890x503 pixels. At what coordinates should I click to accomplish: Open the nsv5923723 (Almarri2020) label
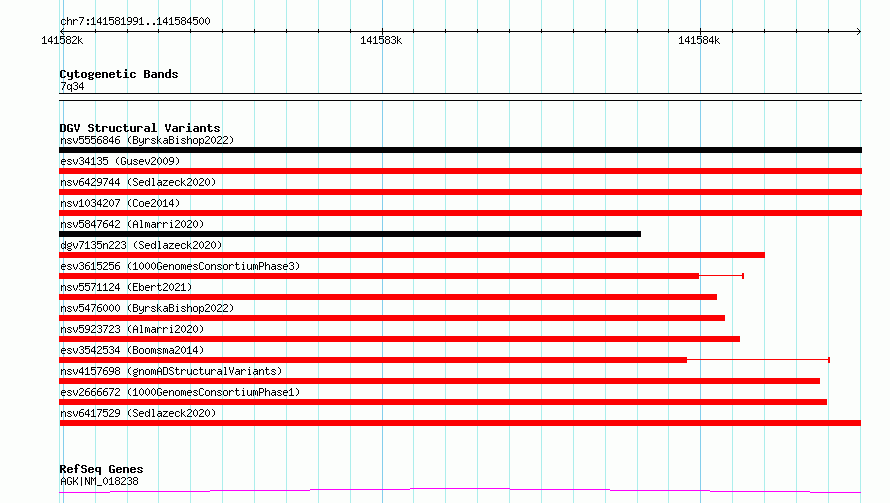click(132, 329)
